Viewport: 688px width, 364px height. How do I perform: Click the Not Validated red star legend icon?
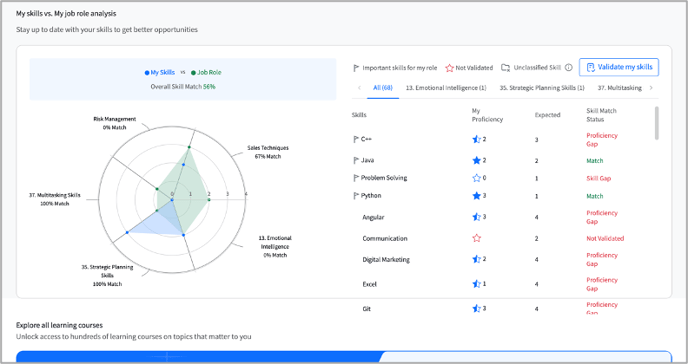coord(449,68)
